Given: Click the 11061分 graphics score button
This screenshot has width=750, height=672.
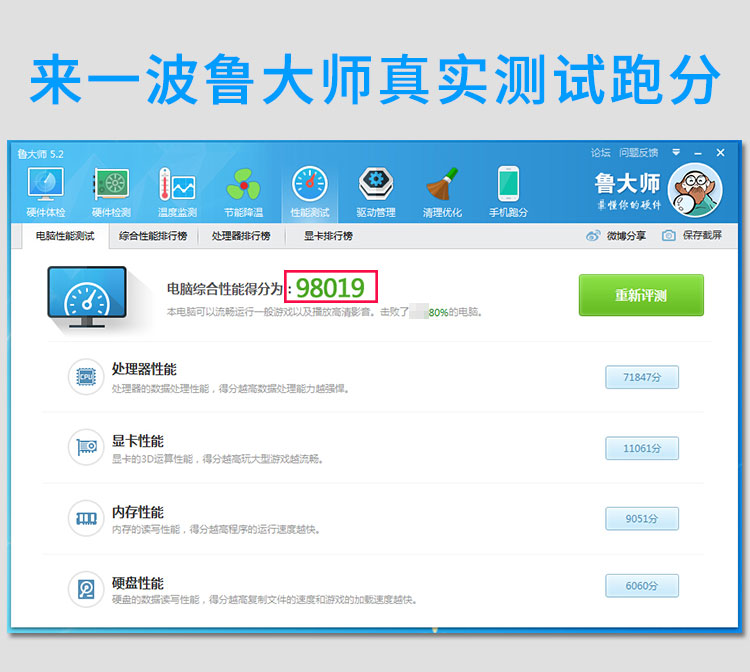Looking at the screenshot, I should point(642,448).
